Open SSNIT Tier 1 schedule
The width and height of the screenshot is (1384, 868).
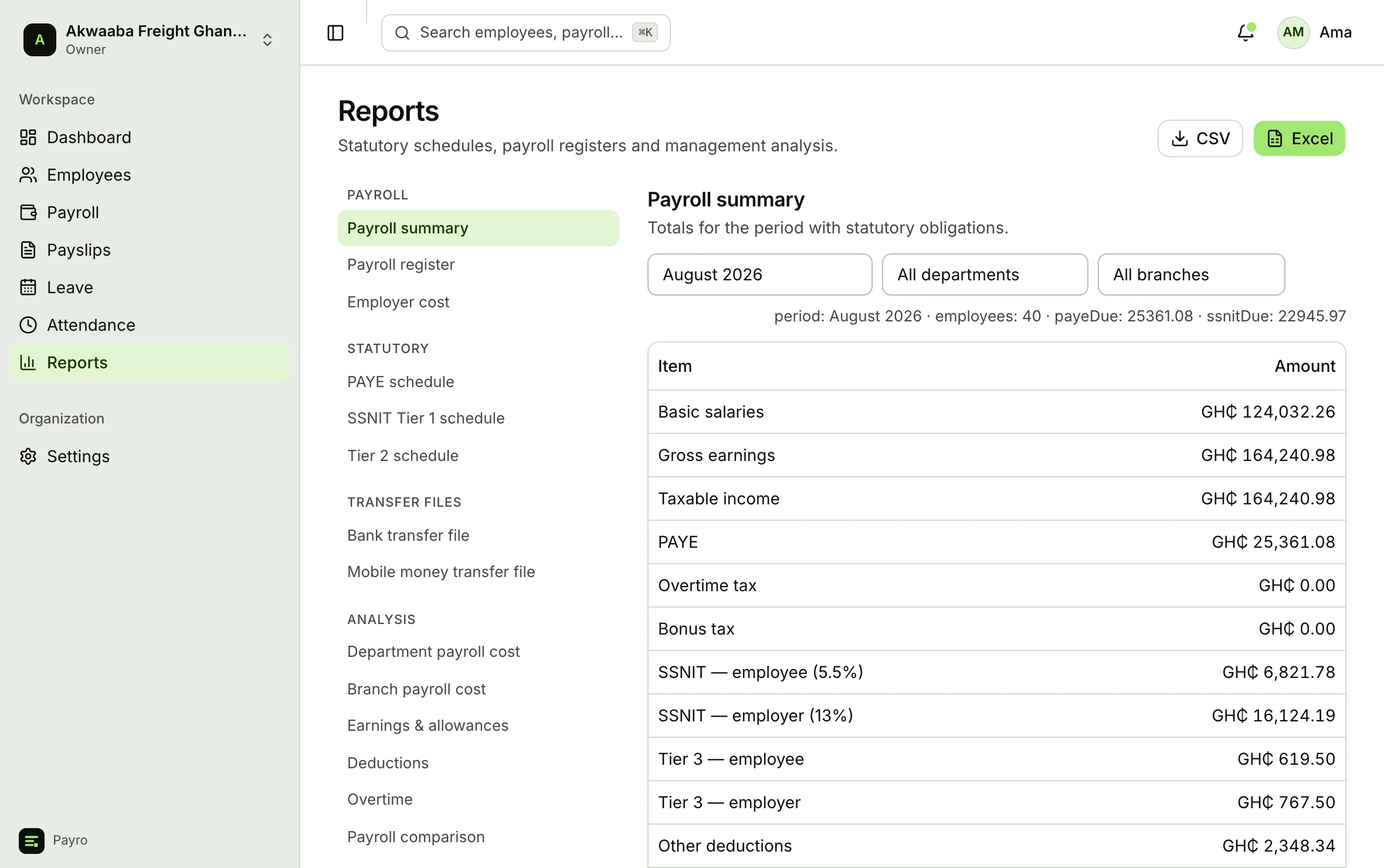click(478, 418)
